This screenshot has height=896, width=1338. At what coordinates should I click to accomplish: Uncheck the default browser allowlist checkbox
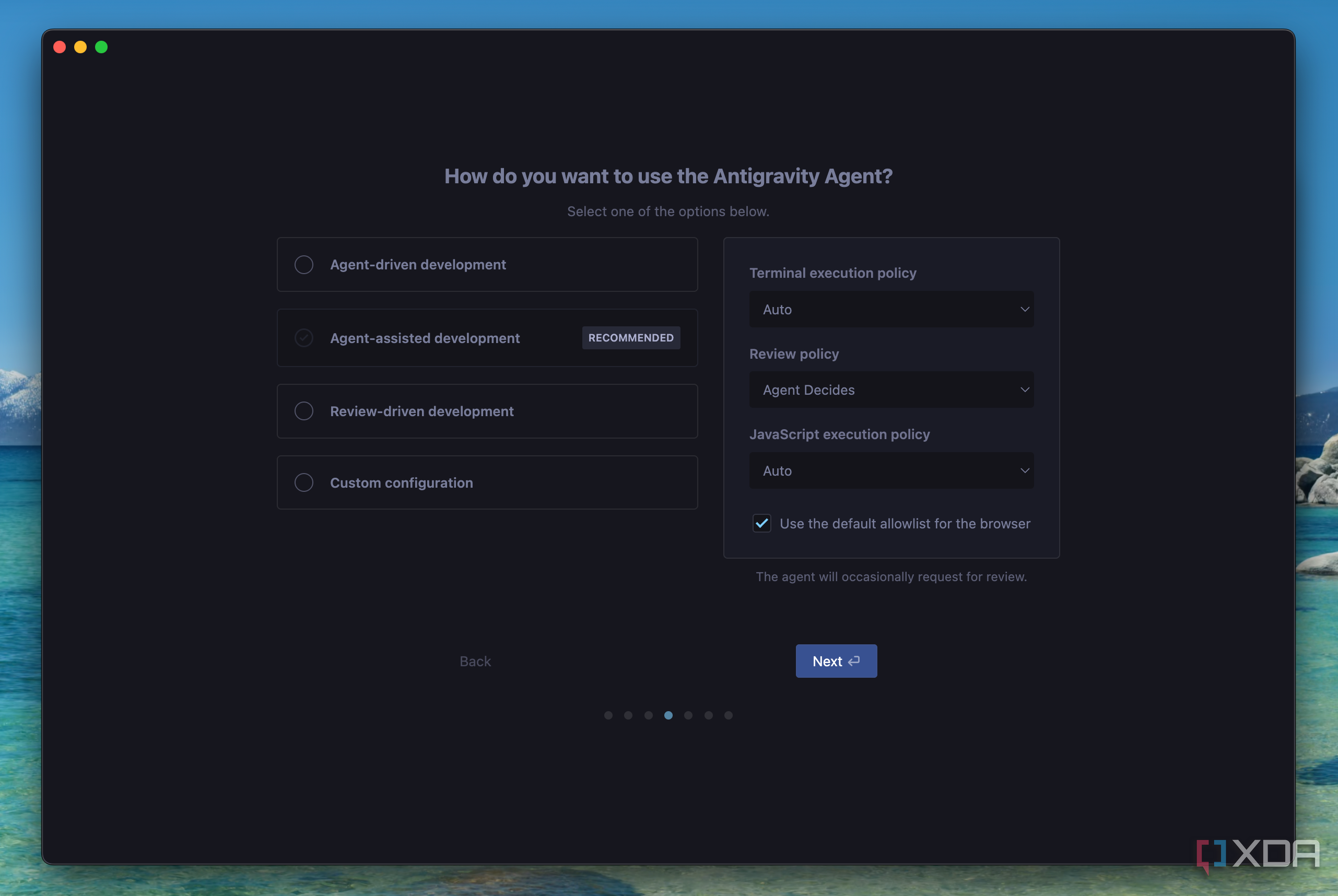coord(761,523)
